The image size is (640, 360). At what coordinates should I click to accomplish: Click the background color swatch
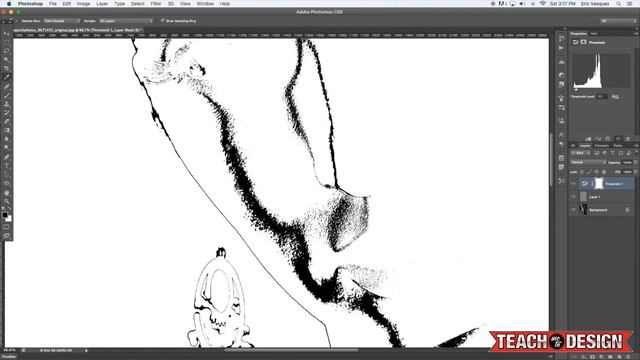pos(9,218)
